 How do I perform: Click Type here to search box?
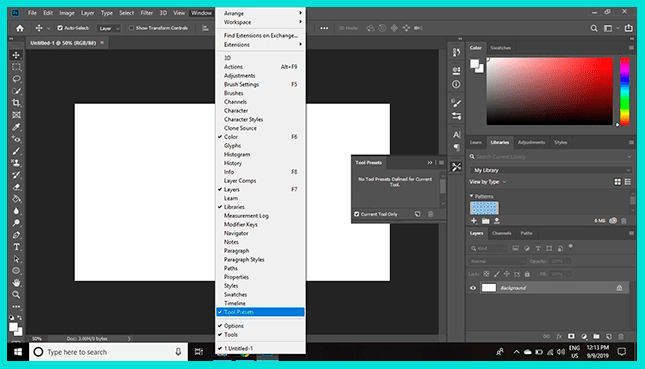pos(108,352)
